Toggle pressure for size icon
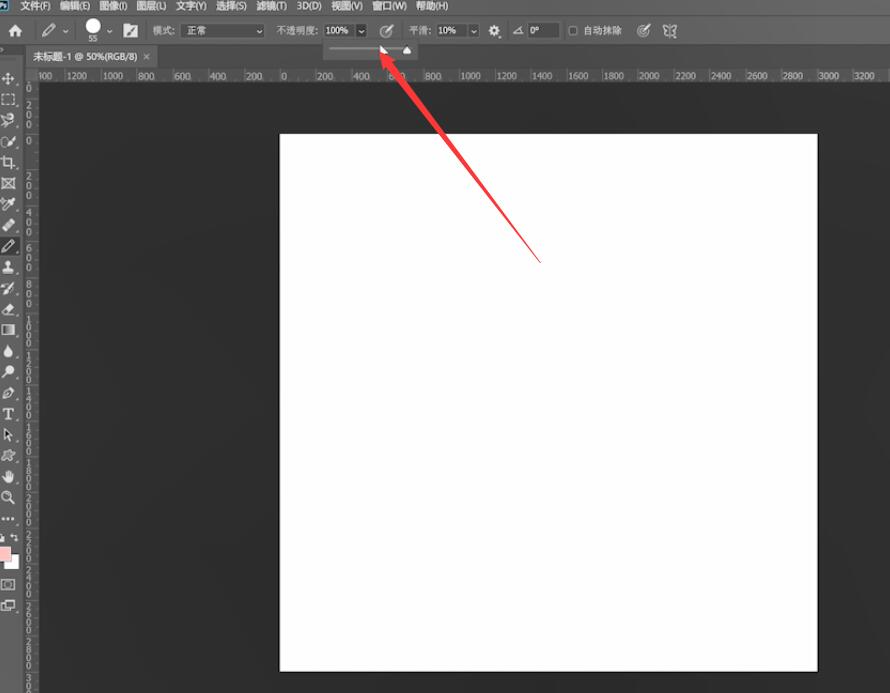890x693 pixels. coord(643,31)
